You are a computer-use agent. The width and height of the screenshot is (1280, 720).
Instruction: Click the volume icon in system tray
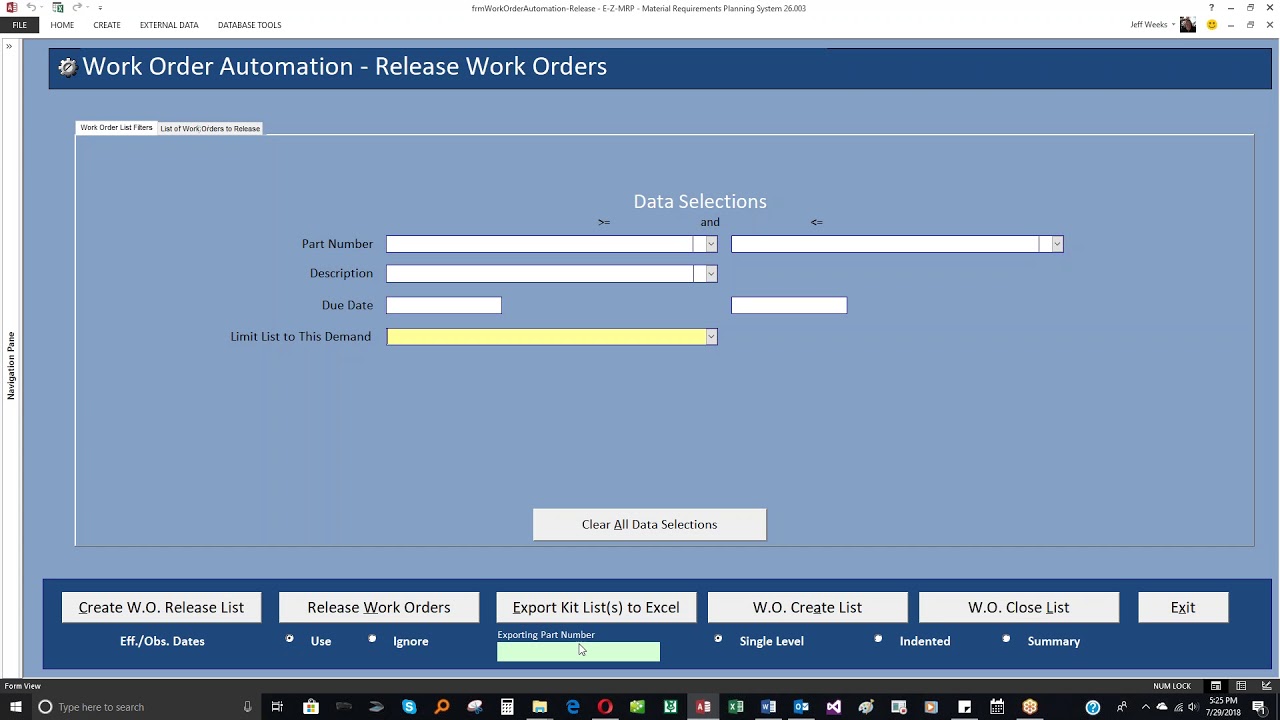pyautogui.click(x=1192, y=707)
